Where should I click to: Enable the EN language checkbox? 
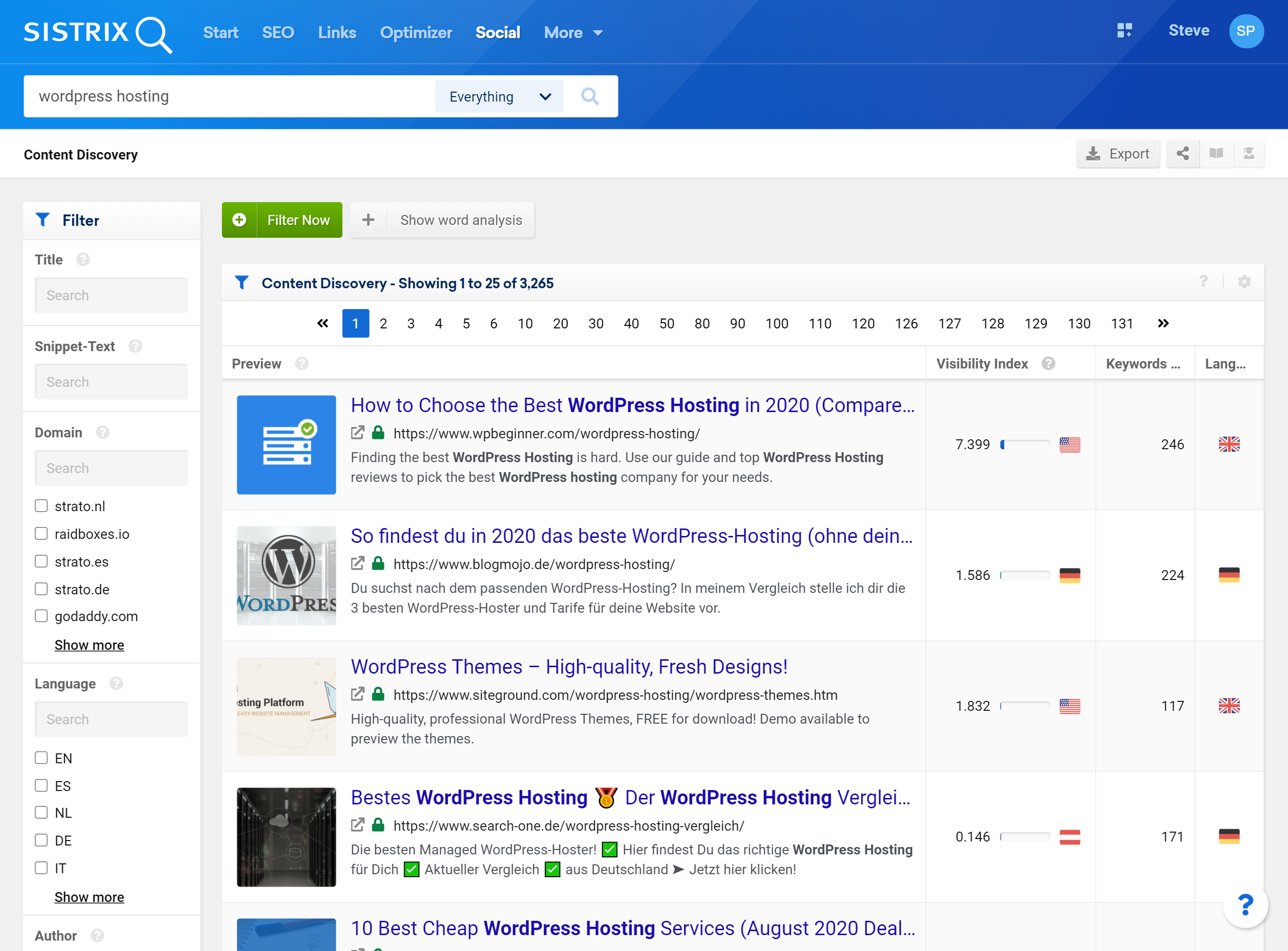point(41,757)
